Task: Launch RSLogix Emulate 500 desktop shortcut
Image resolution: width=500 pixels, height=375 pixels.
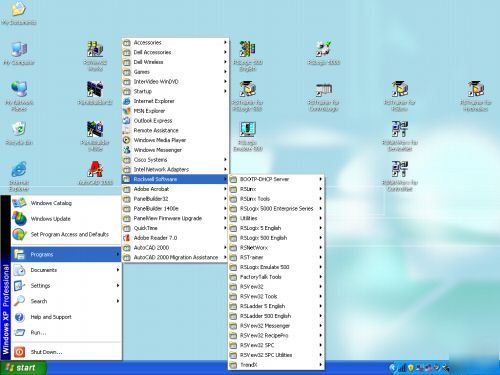Action: coord(248,136)
